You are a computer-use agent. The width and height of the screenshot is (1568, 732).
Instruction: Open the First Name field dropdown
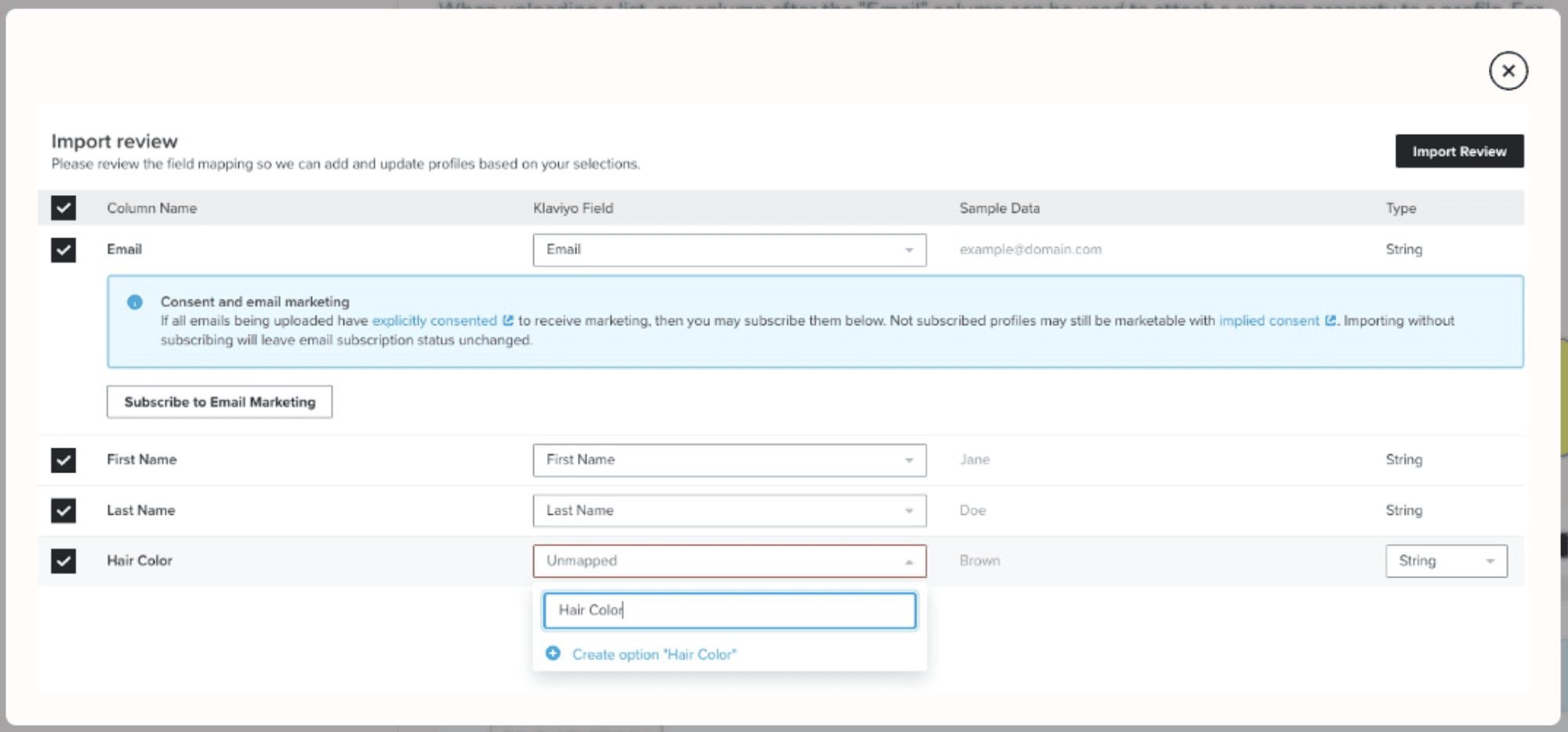click(x=729, y=460)
